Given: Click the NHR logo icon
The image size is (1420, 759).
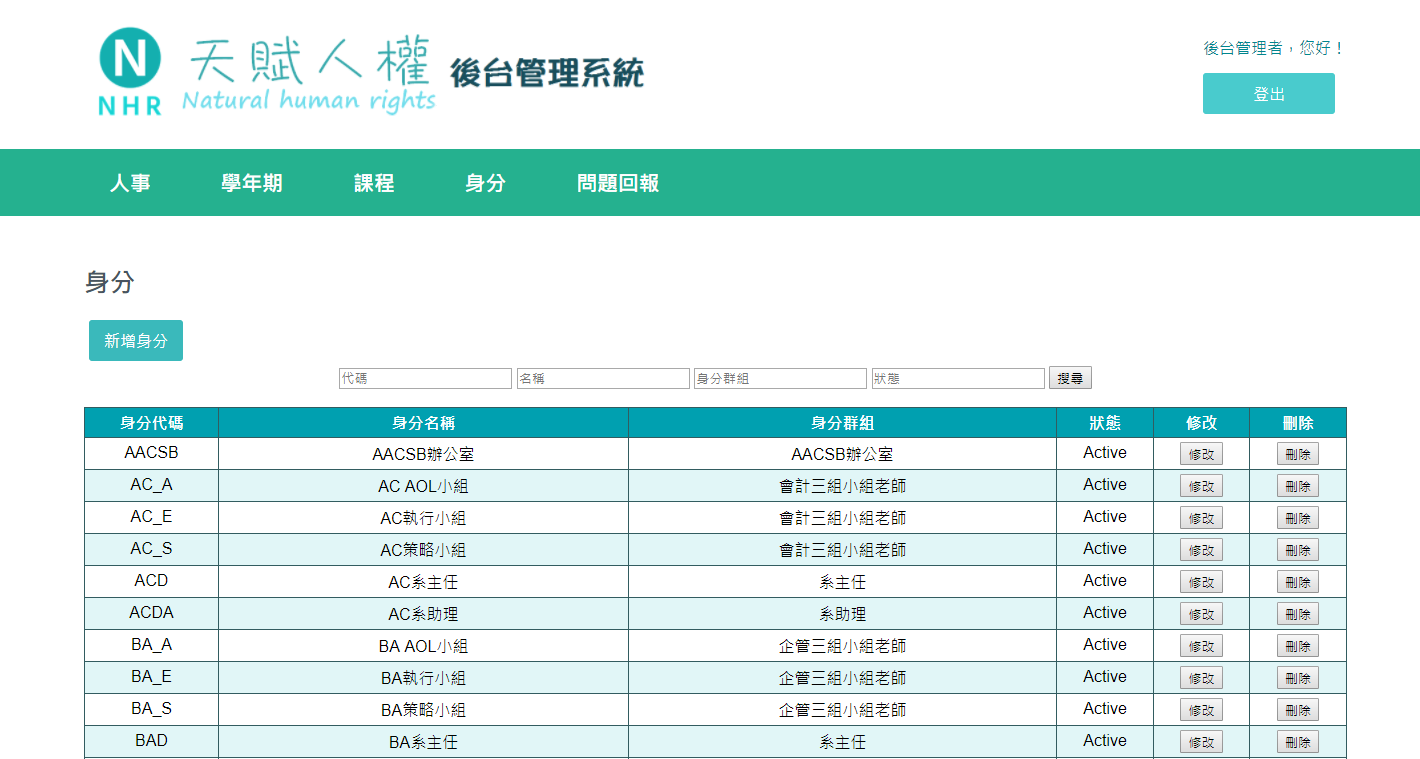Looking at the screenshot, I should [x=130, y=71].
